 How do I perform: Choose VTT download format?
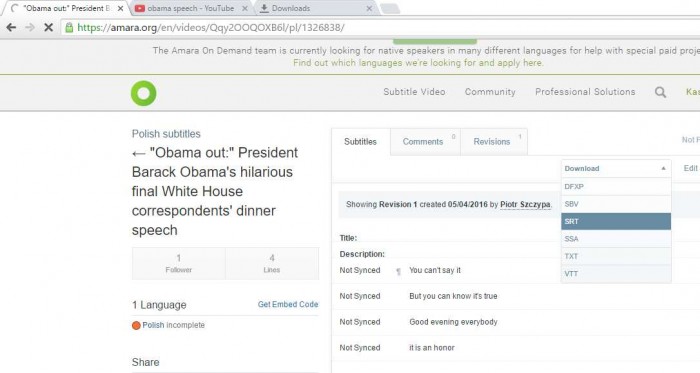616,274
